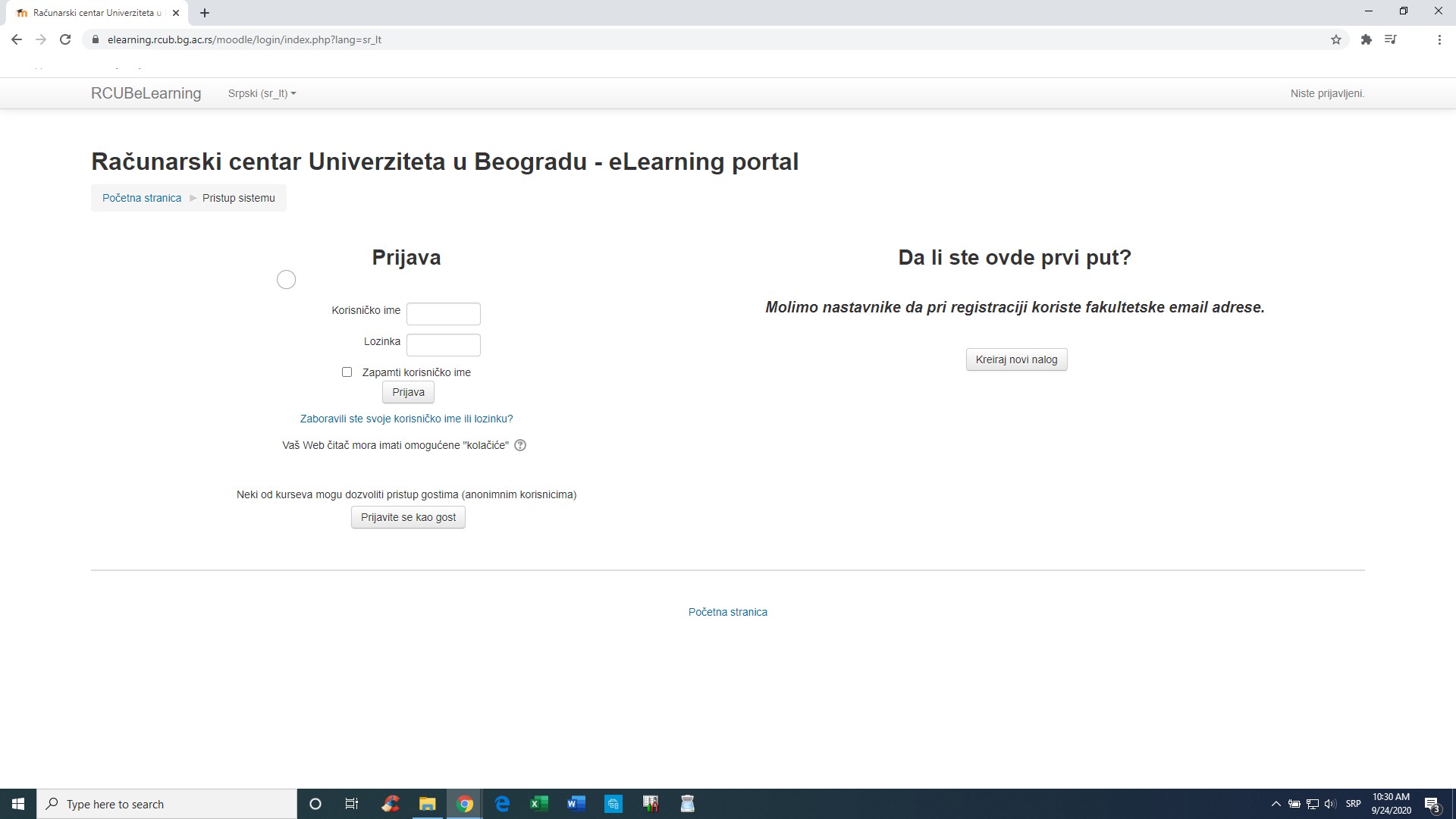Open forgotten username or password link
Viewport: 1456px width, 819px height.
[406, 419]
